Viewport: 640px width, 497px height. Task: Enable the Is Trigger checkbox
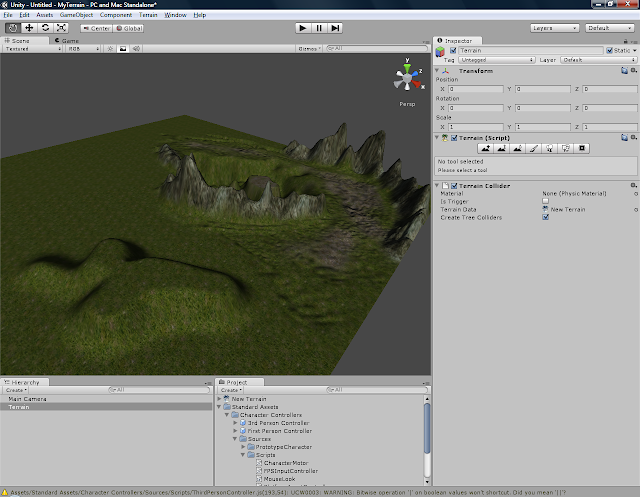coord(545,201)
